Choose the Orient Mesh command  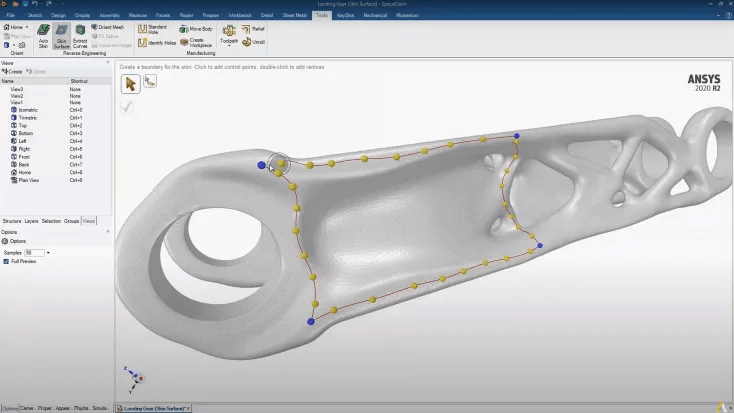click(x=107, y=27)
